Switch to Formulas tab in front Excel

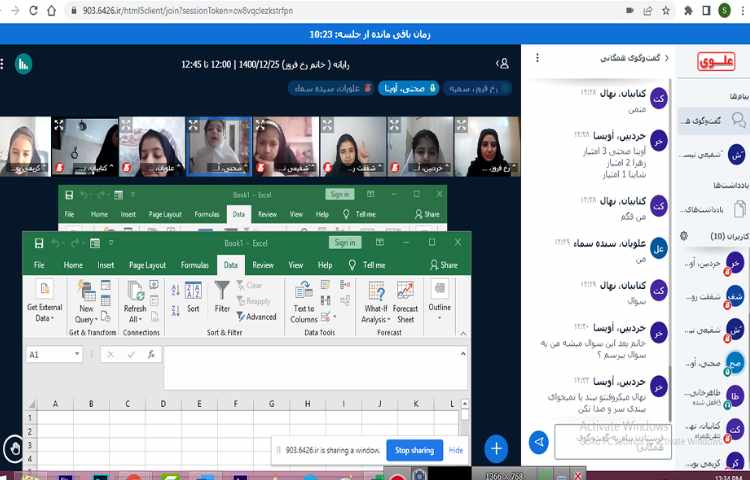195,265
